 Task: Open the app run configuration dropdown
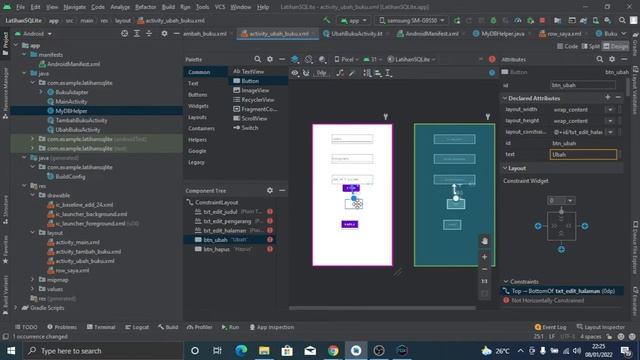pyautogui.click(x=354, y=20)
